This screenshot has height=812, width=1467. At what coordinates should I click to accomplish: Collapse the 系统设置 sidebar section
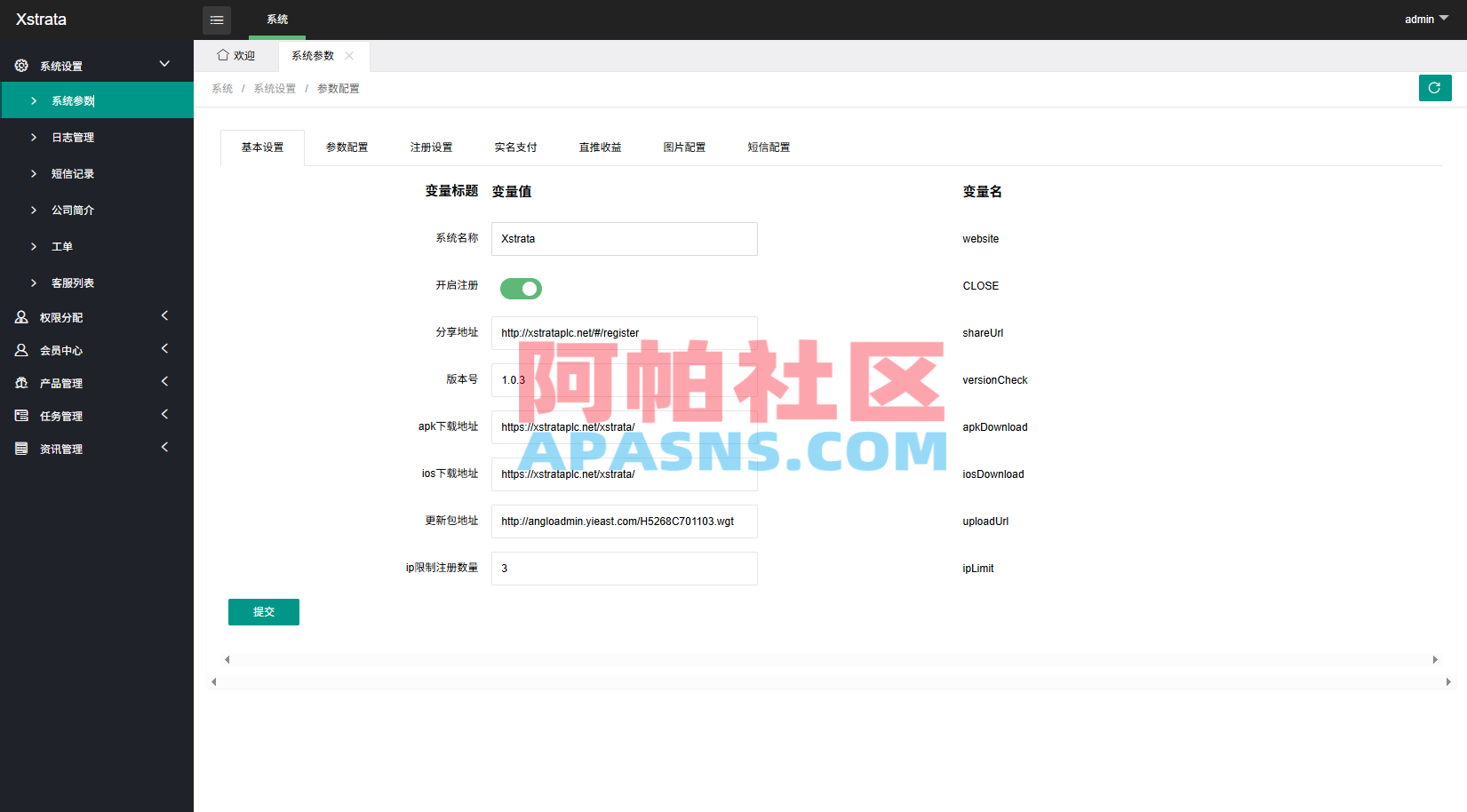pos(164,64)
